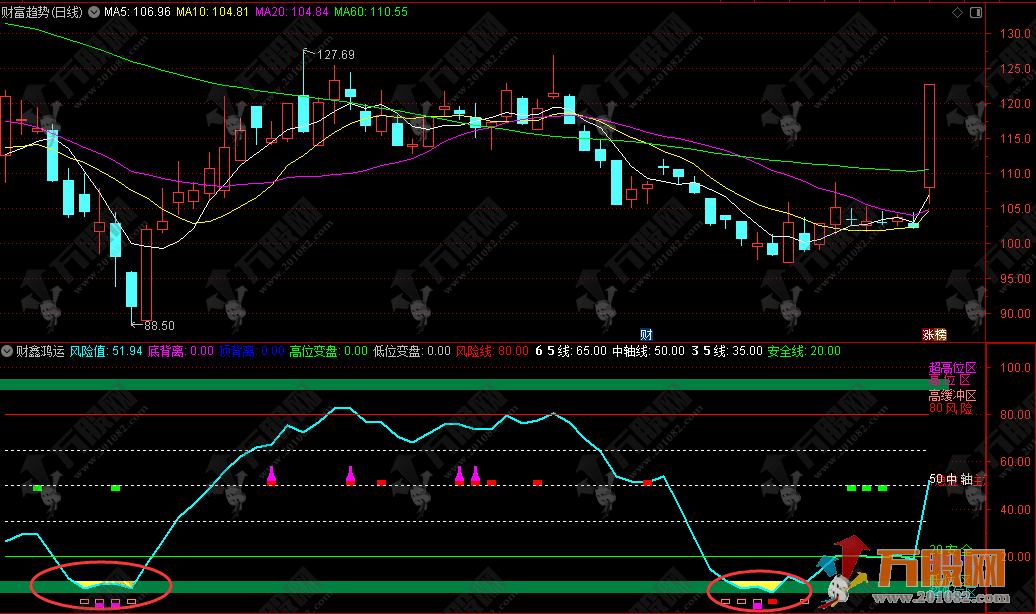Image resolution: width=1036 pixels, height=614 pixels.
Task: Click the 110.0 price axis label
Action: click(x=1015, y=174)
